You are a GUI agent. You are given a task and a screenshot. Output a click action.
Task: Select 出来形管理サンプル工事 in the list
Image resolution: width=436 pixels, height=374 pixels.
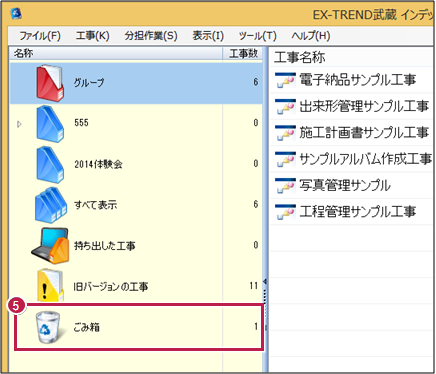coord(364,106)
